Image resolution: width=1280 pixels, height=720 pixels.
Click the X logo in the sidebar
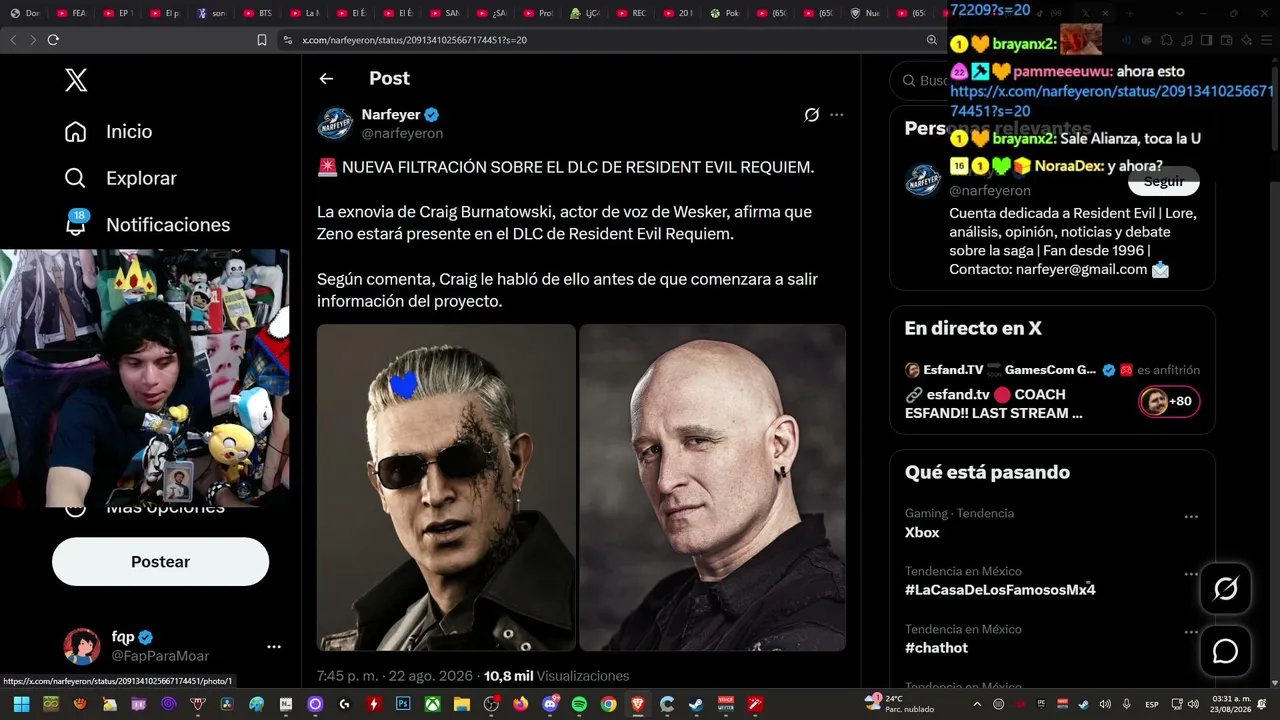(76, 80)
